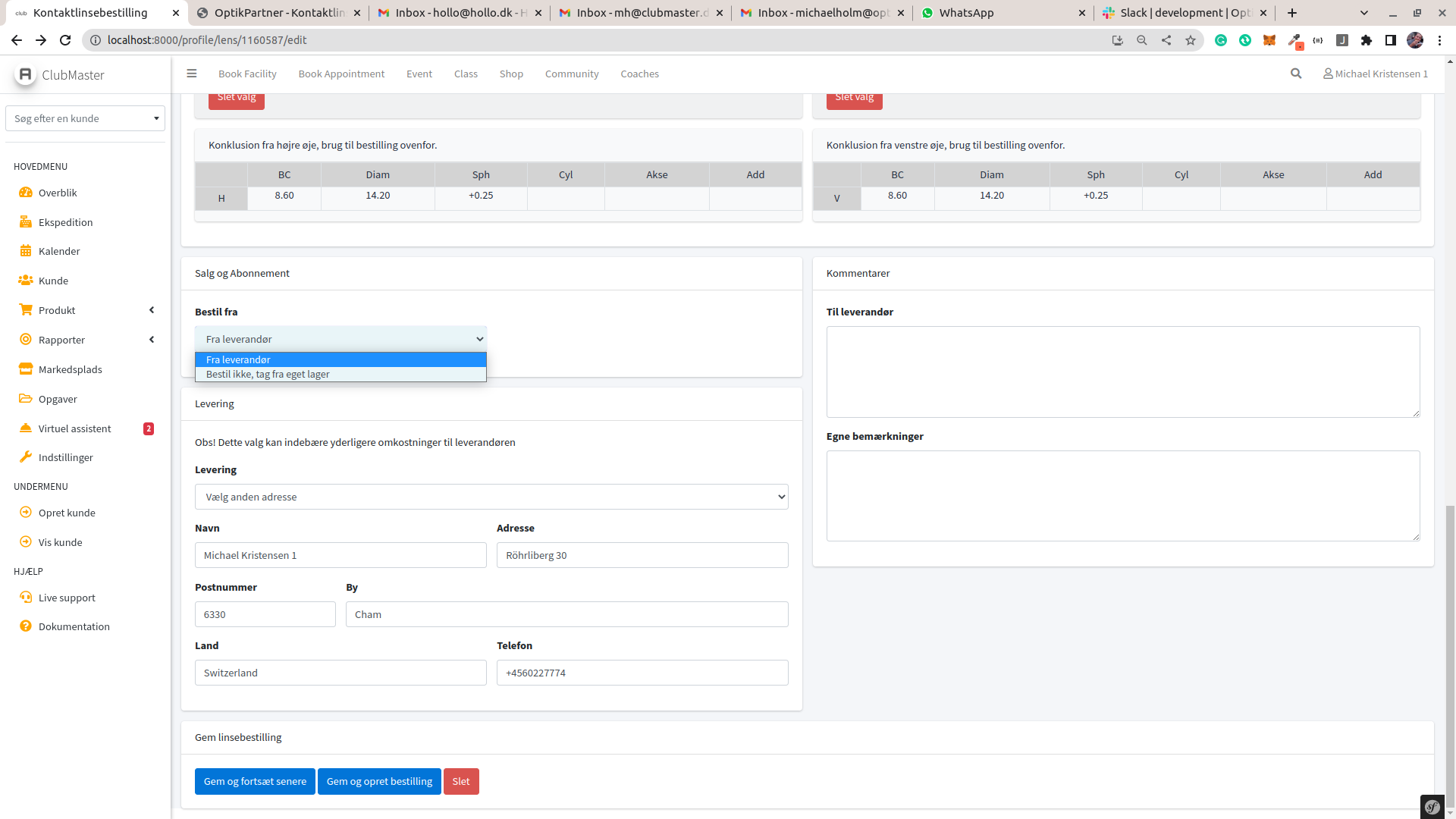Open Live support headset item
The image size is (1456, 819).
click(x=67, y=598)
